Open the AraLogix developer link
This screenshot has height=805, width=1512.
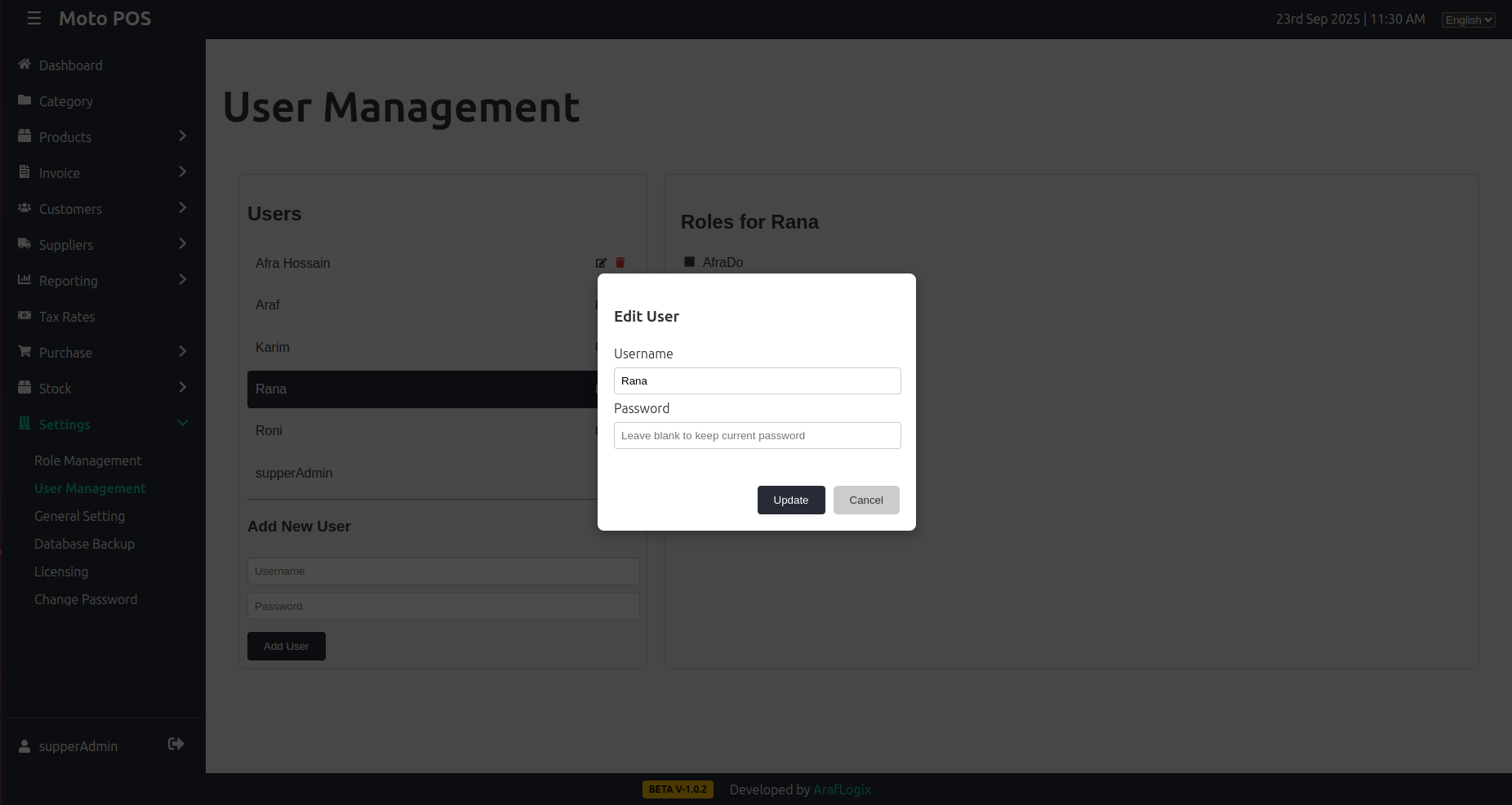tap(841, 789)
